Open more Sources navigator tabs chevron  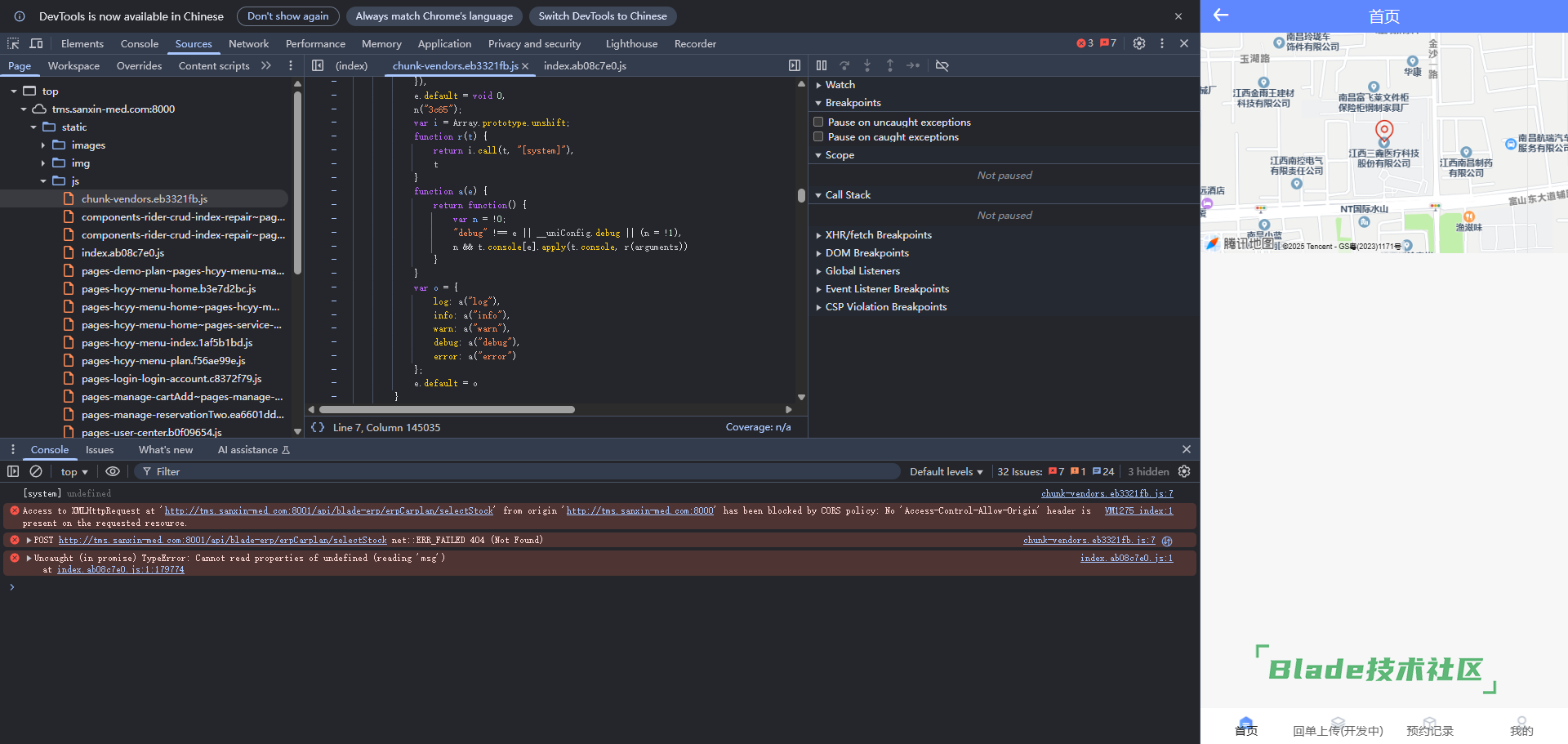(266, 65)
